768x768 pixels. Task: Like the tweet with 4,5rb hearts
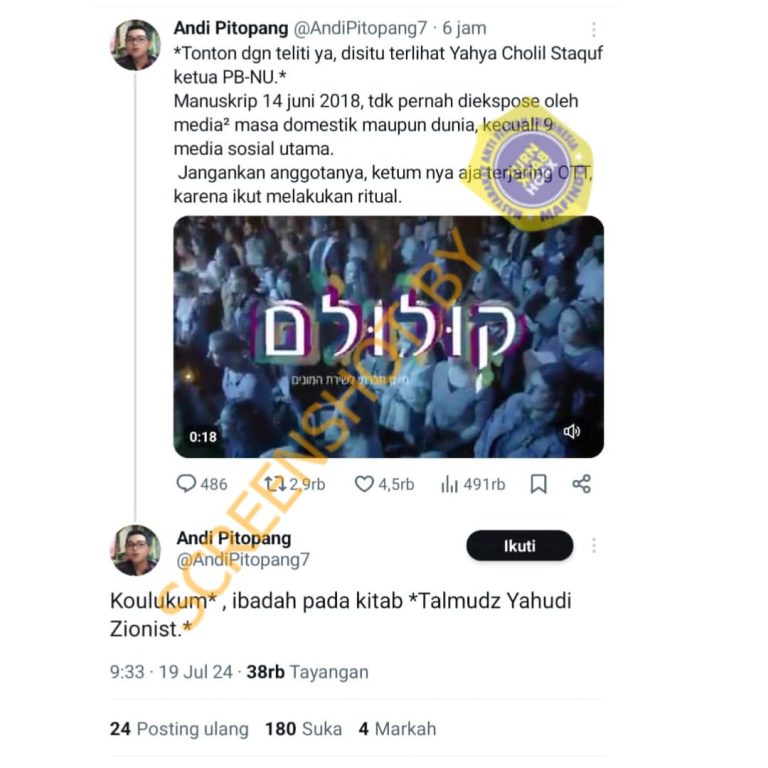coord(364,484)
